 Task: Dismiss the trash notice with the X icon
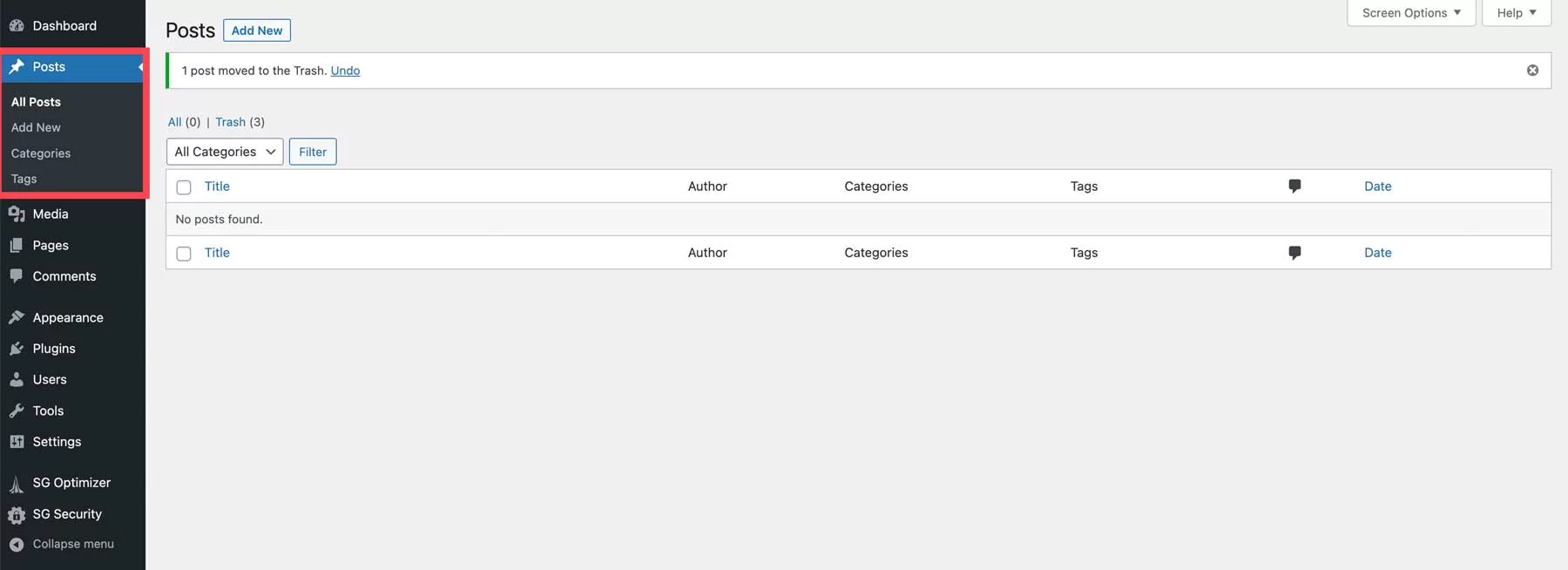1532,71
